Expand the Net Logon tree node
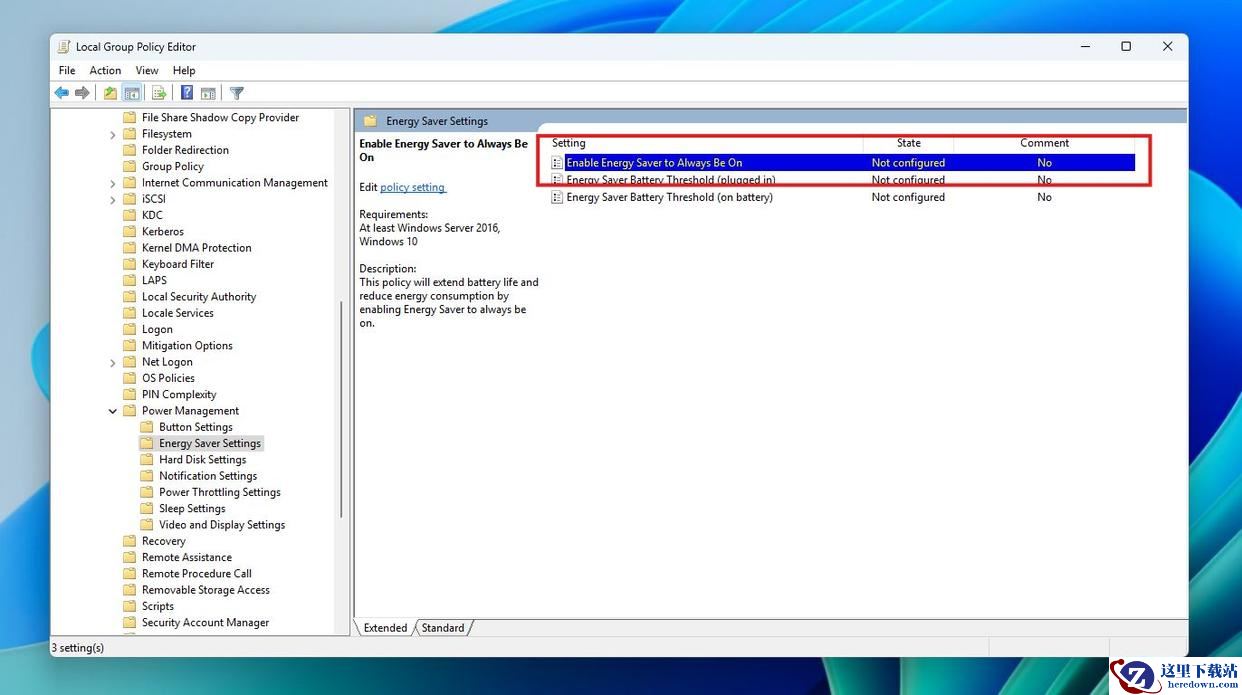The width and height of the screenshot is (1242, 695). click(113, 362)
